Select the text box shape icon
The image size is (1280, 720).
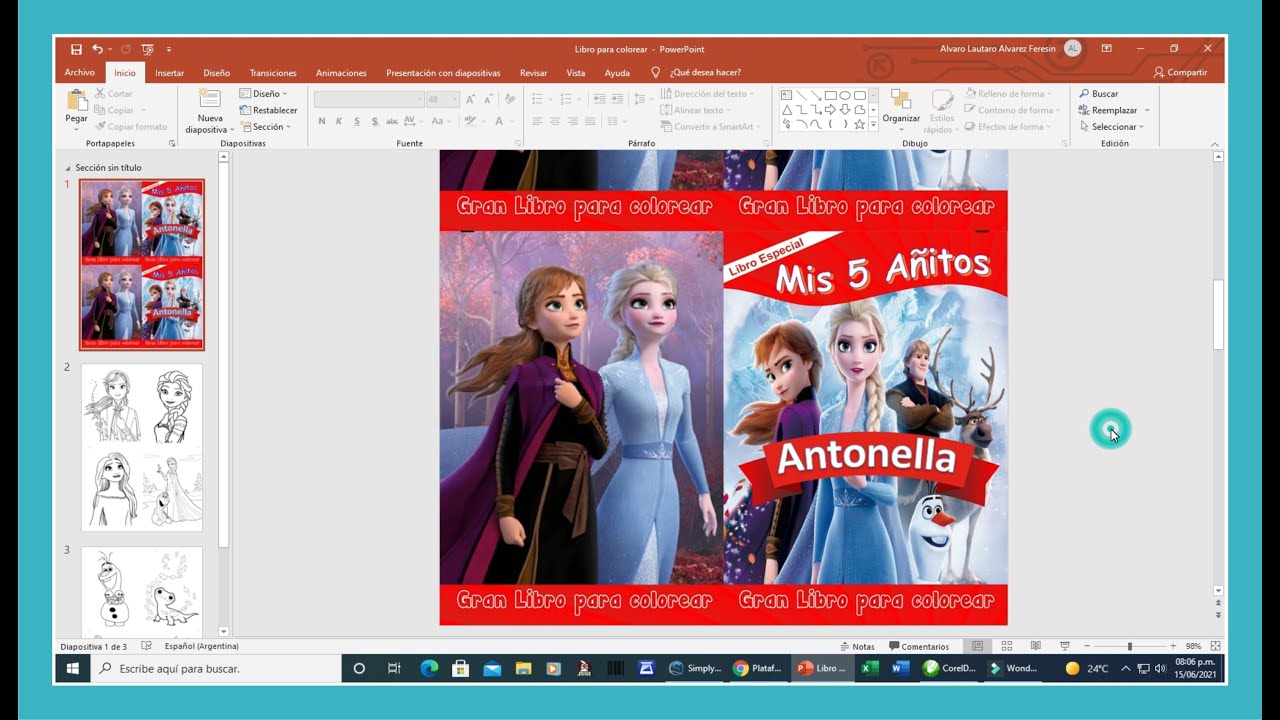787,95
